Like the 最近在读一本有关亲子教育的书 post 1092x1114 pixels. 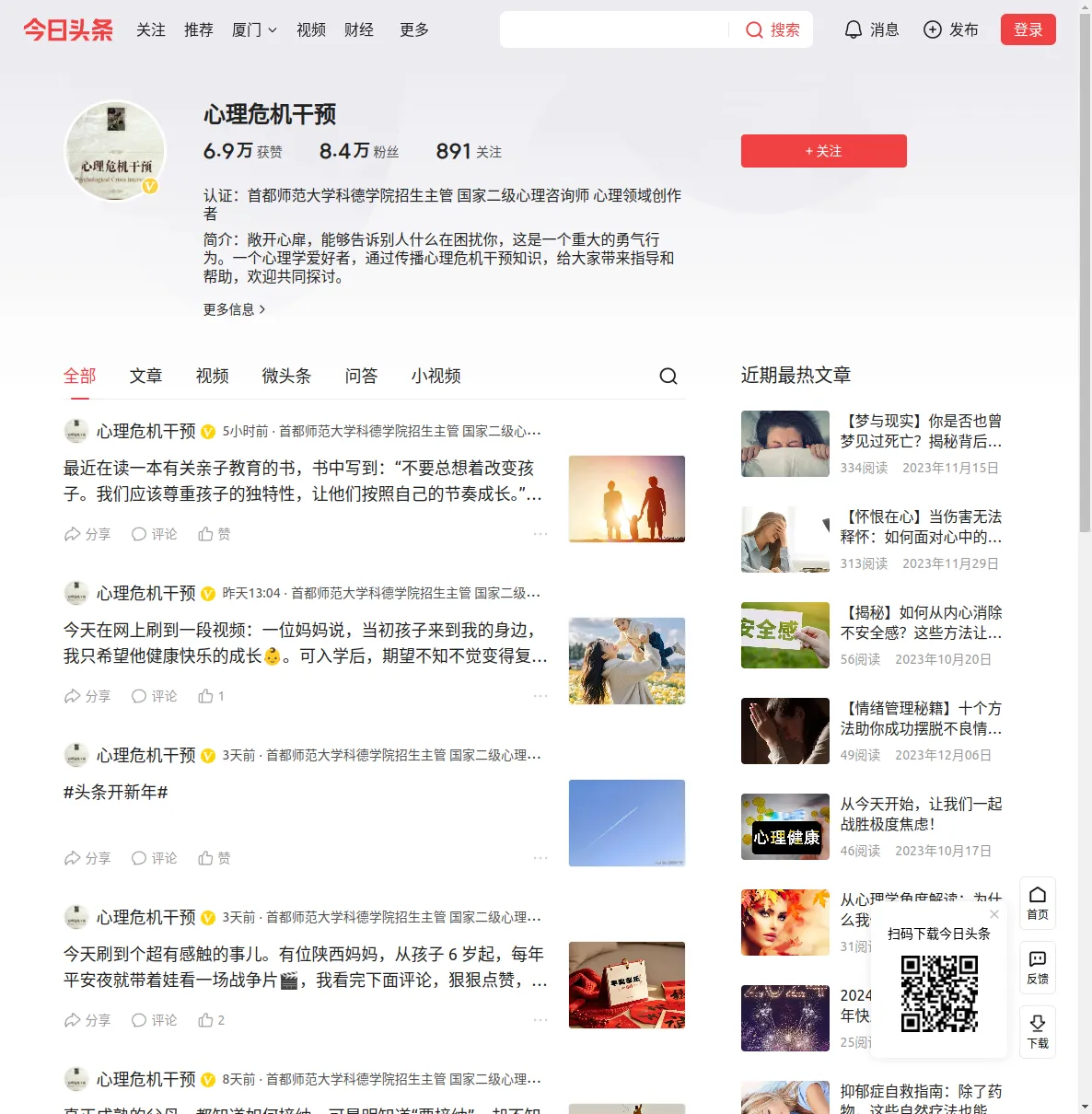(215, 534)
